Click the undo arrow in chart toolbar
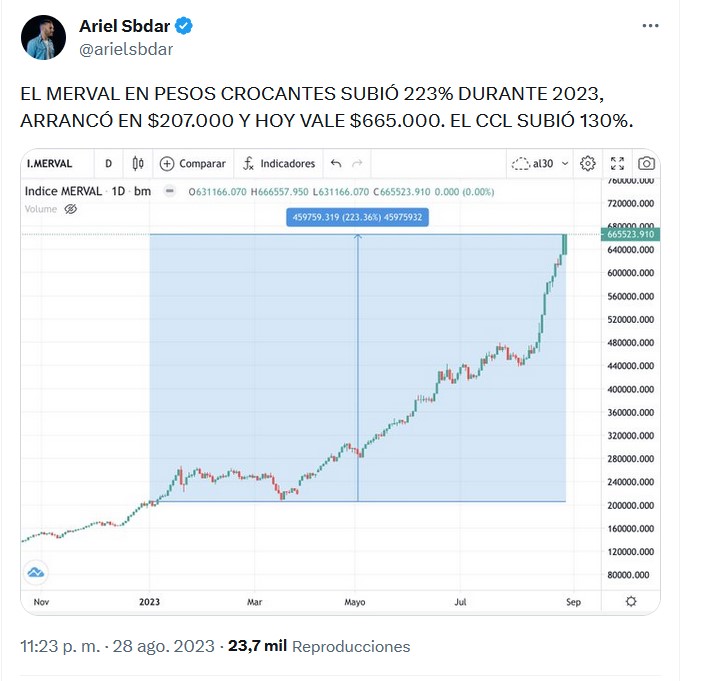This screenshot has width=707, height=681. tap(336, 163)
